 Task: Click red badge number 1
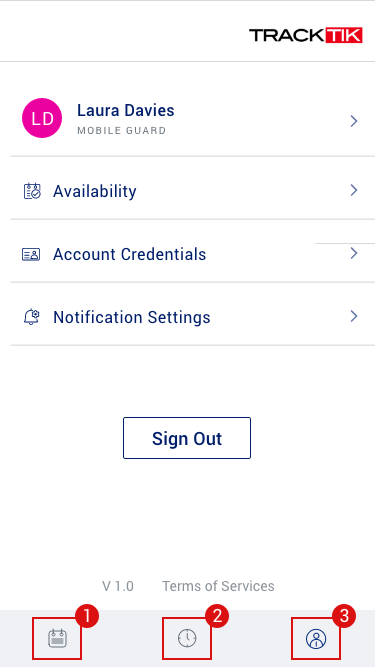(87, 617)
